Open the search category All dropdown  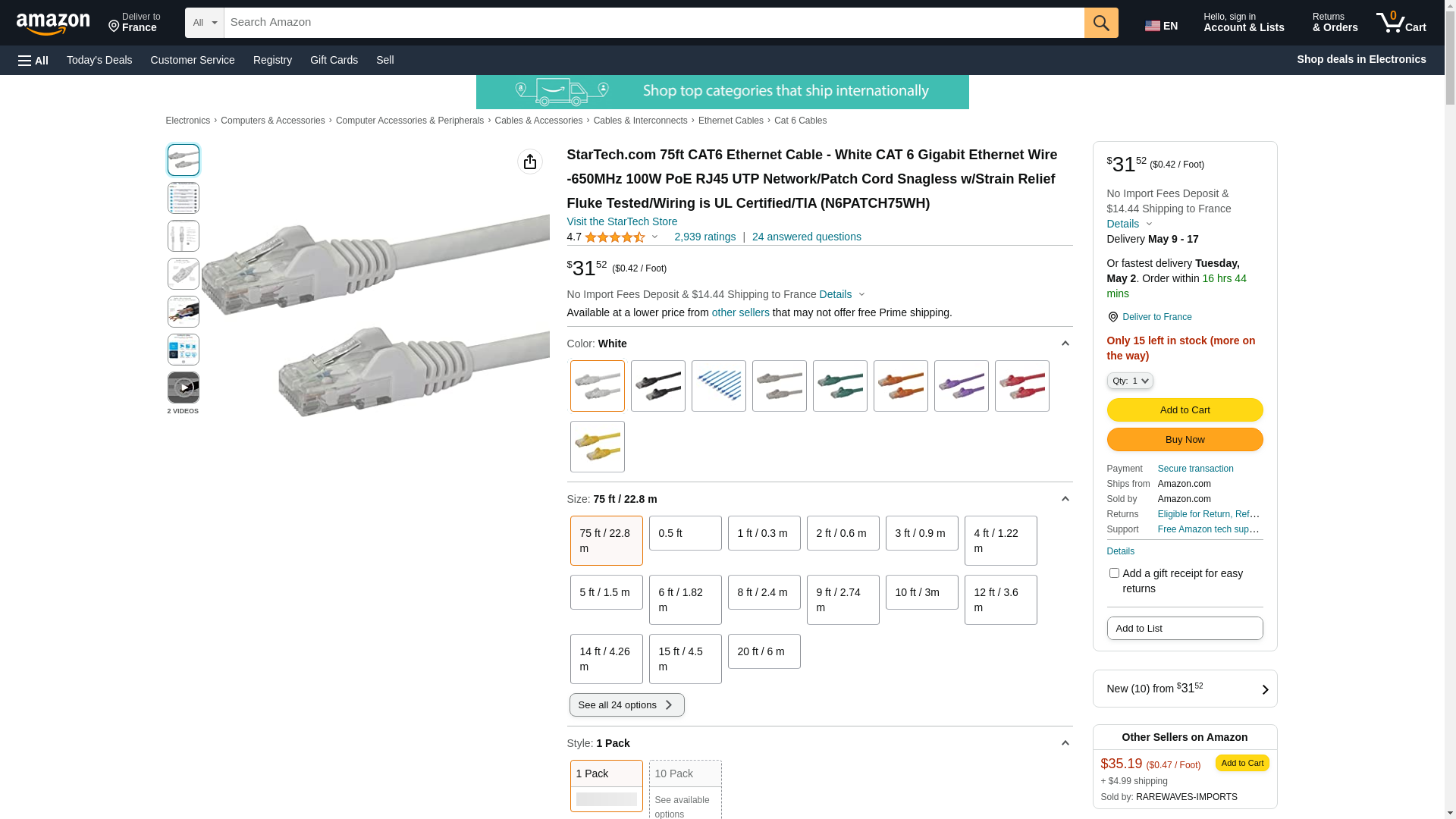click(x=204, y=23)
